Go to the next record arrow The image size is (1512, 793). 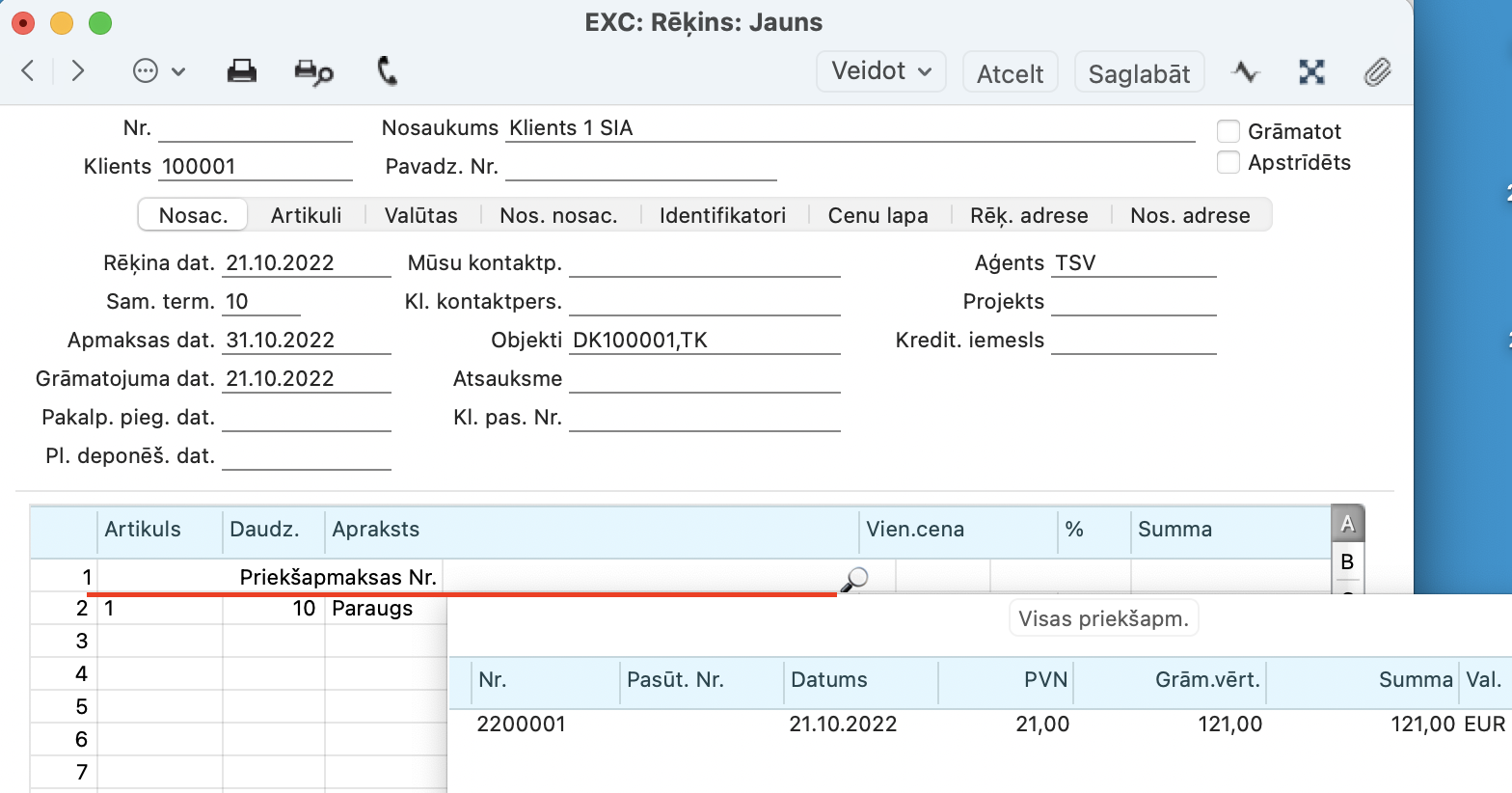(x=78, y=71)
